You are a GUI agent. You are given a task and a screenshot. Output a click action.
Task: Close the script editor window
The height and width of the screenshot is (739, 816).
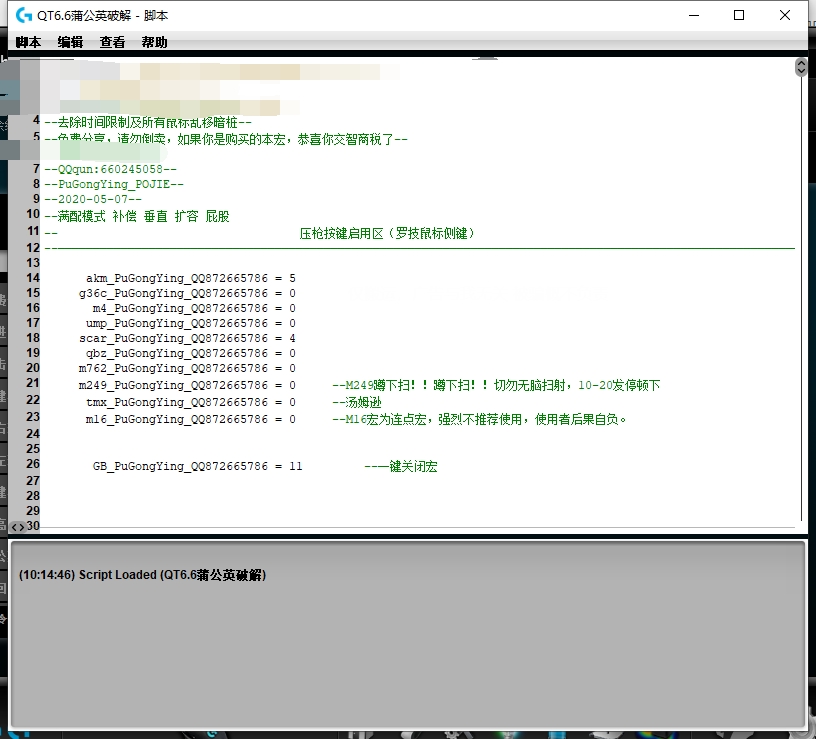[785, 16]
